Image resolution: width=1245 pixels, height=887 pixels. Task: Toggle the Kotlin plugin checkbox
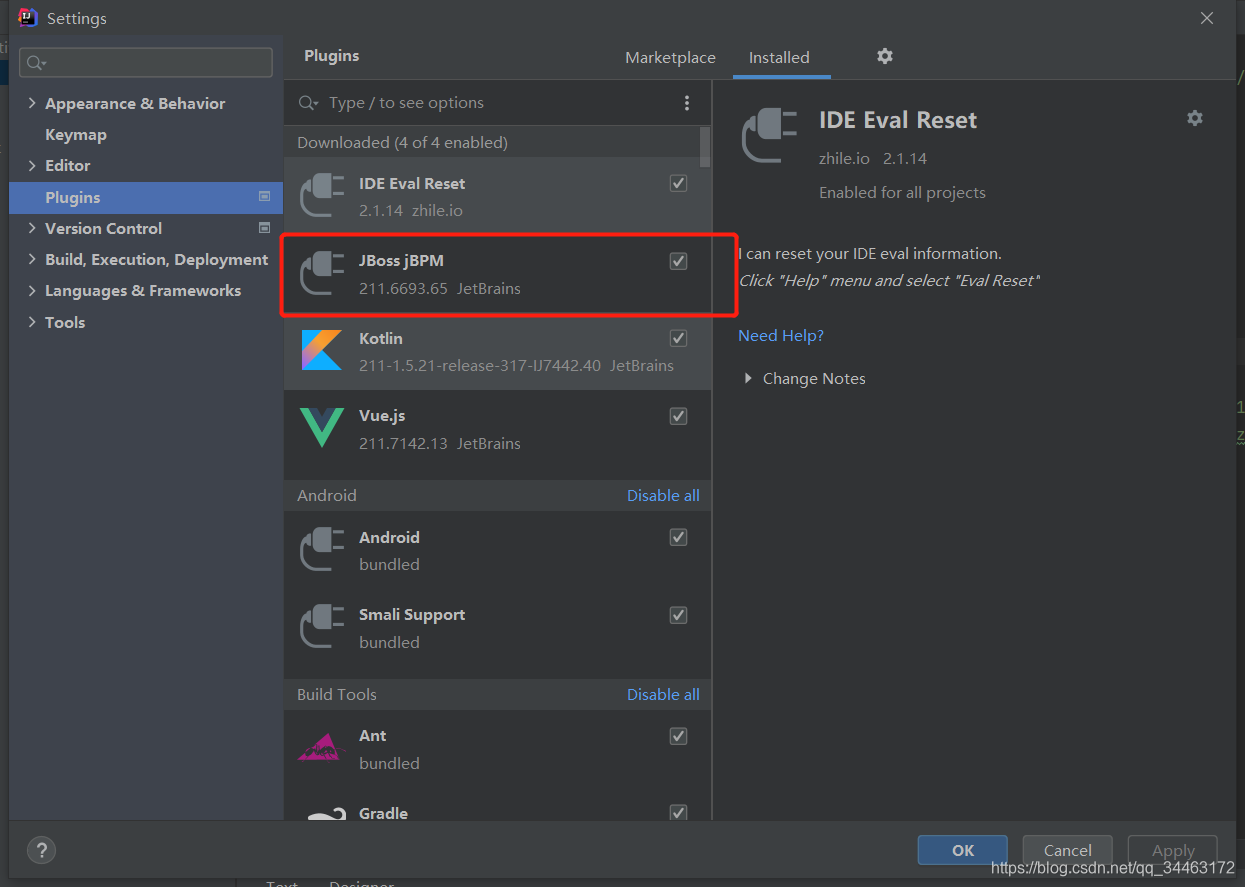coord(679,338)
